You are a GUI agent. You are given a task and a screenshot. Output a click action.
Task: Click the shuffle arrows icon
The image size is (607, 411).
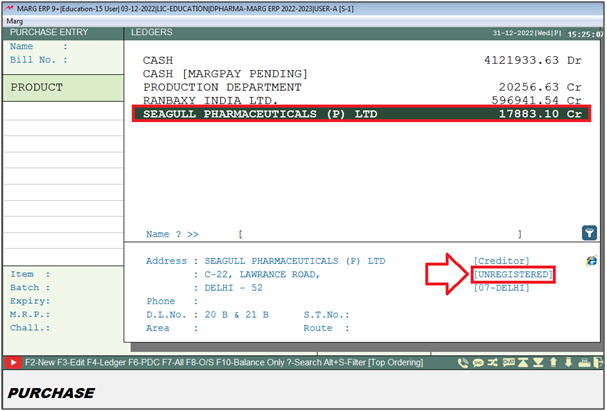[x=493, y=362]
